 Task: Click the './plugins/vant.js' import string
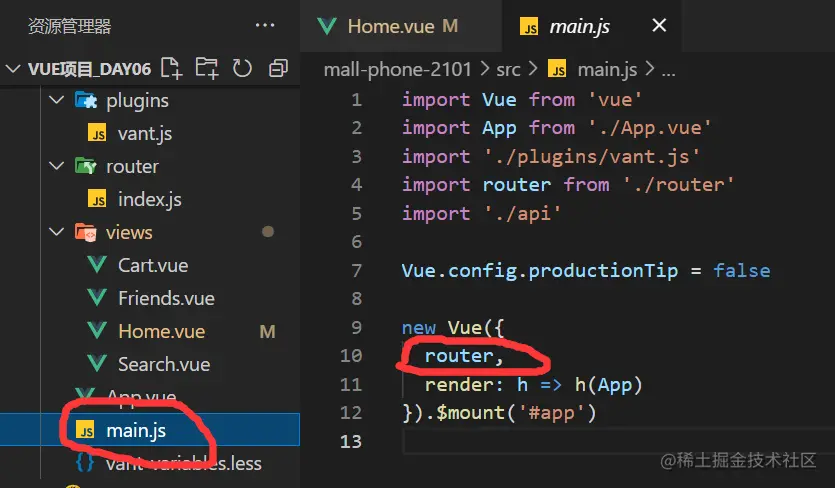point(592,157)
